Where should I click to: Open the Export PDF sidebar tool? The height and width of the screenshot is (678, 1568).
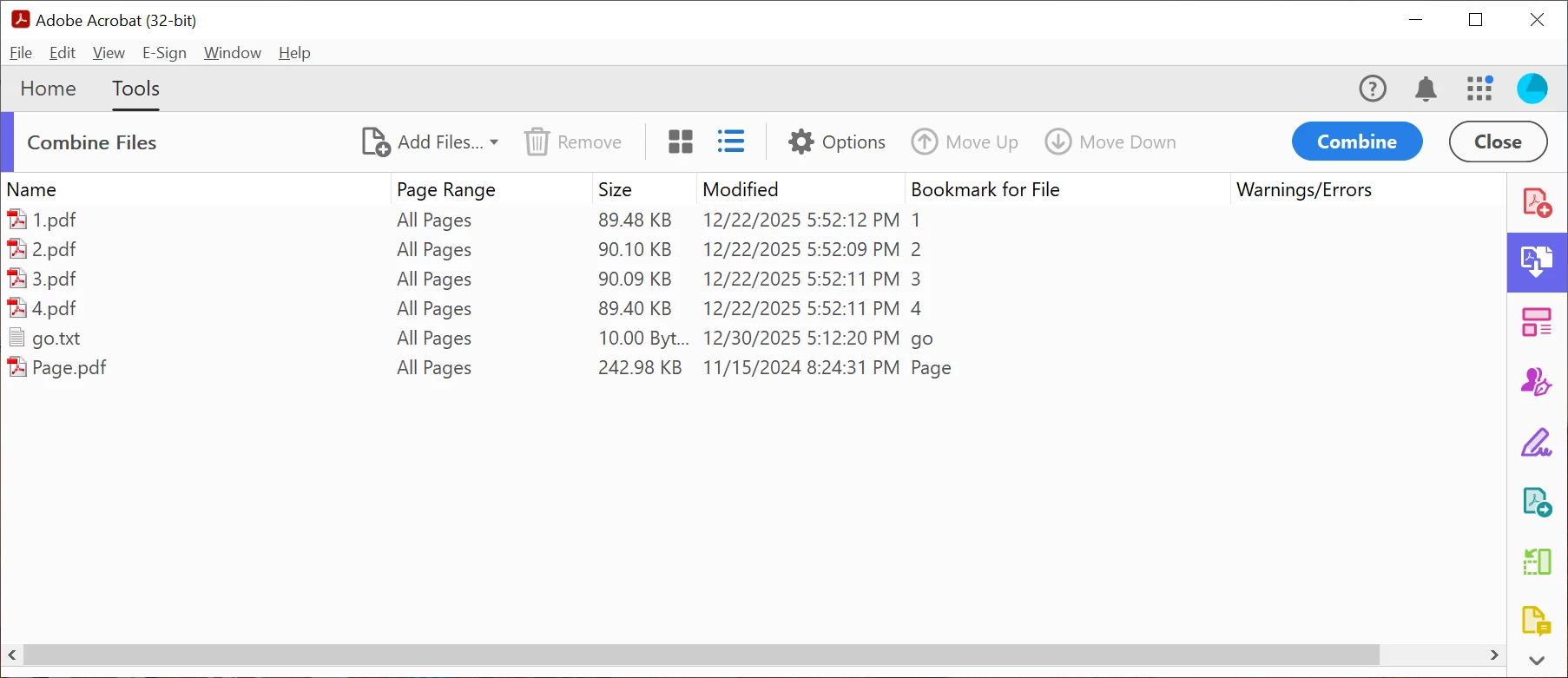coord(1537,502)
